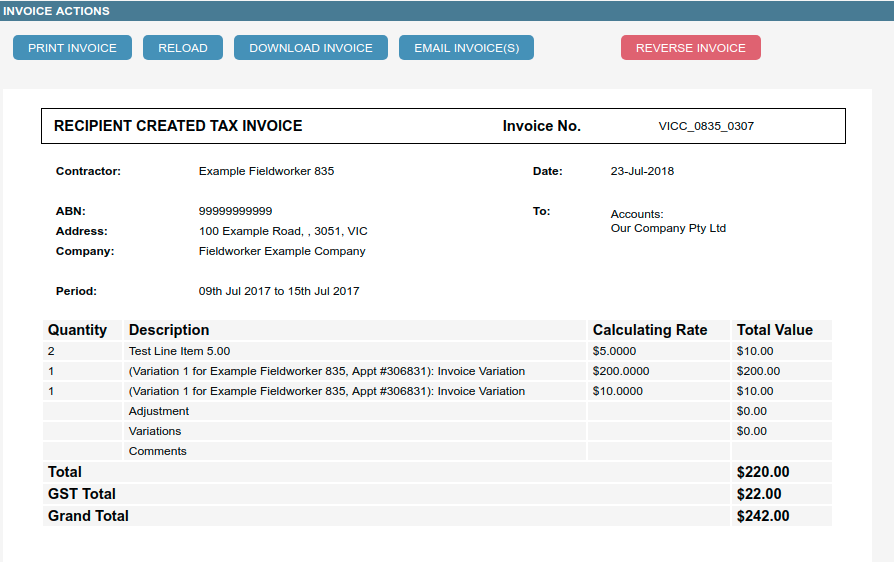894x562 pixels.
Task: Click the Invoice Actions panel header
Action: (56, 11)
